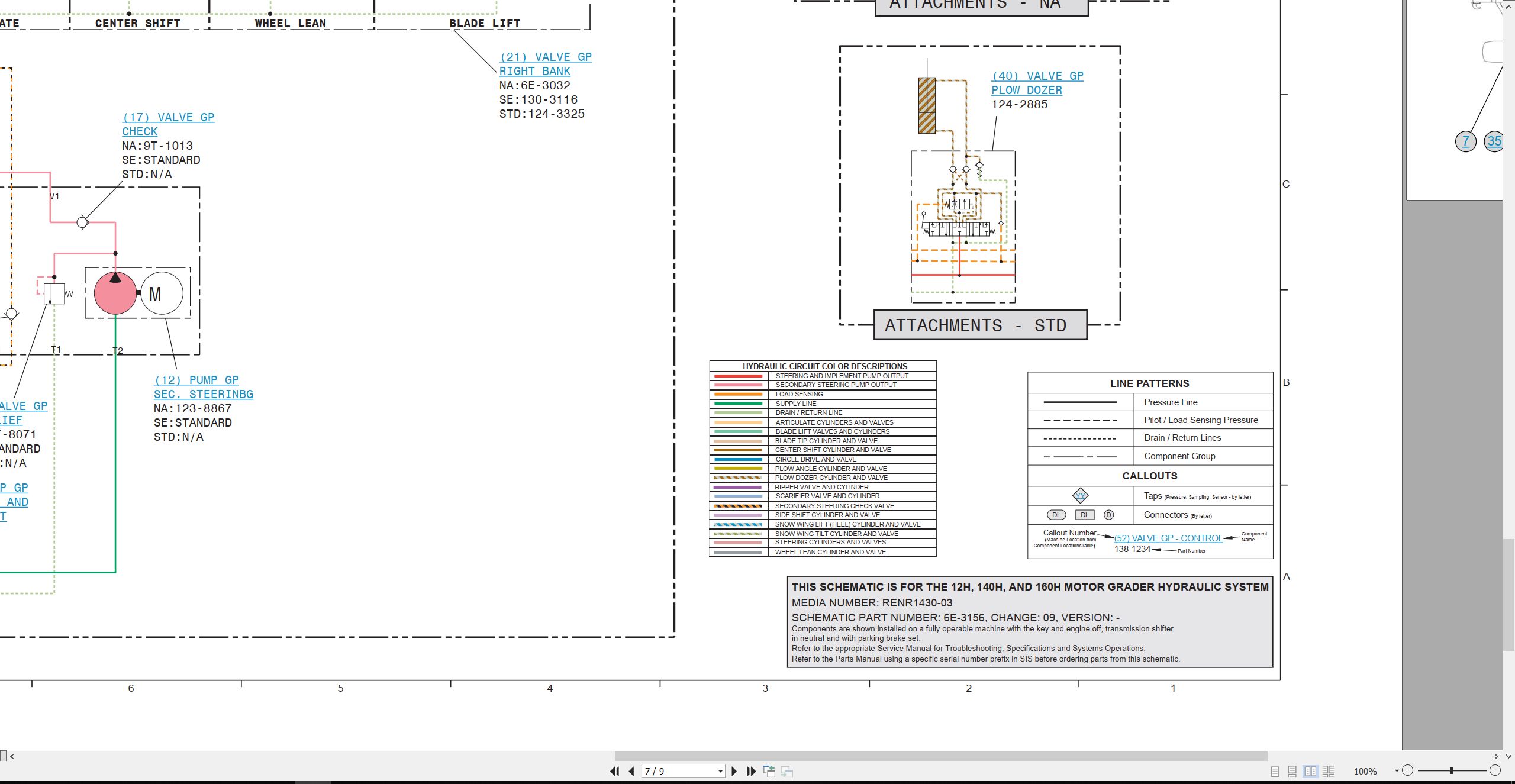This screenshot has height=784, width=1515.
Task: Go to the previous page
Action: [631, 771]
